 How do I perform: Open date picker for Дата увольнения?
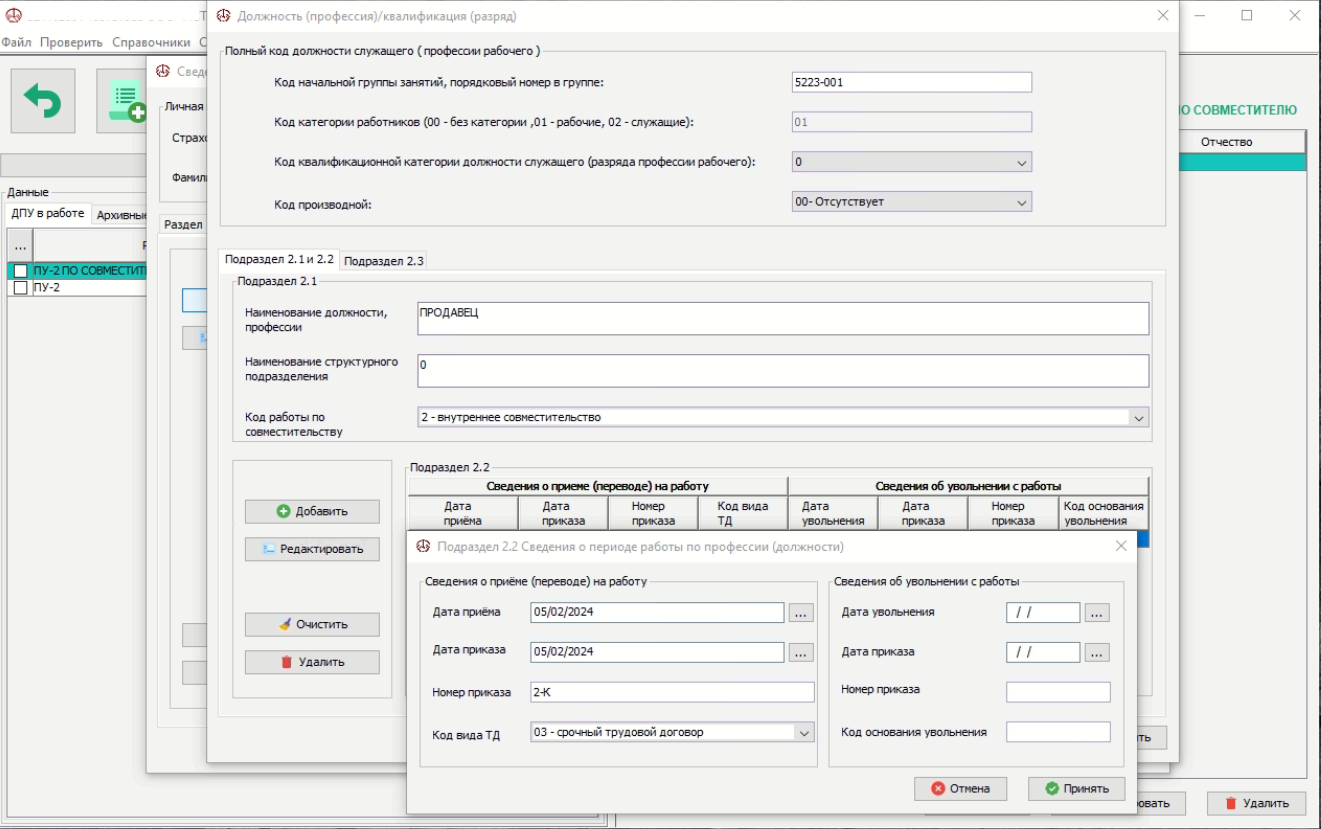tap(1097, 612)
